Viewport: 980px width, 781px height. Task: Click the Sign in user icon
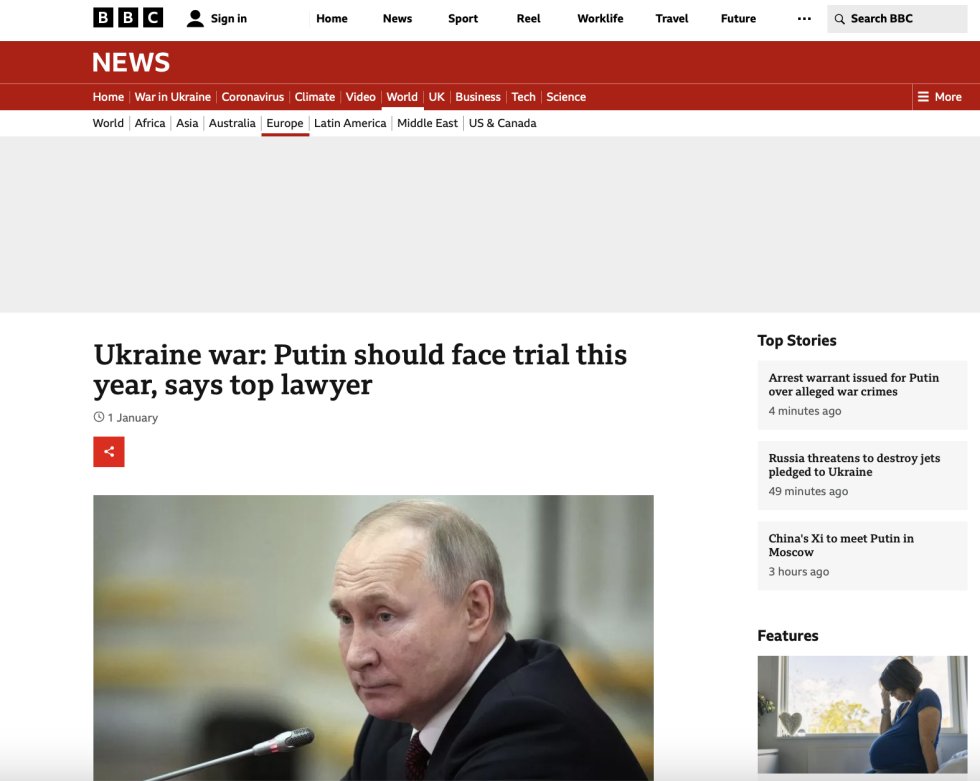[195, 19]
